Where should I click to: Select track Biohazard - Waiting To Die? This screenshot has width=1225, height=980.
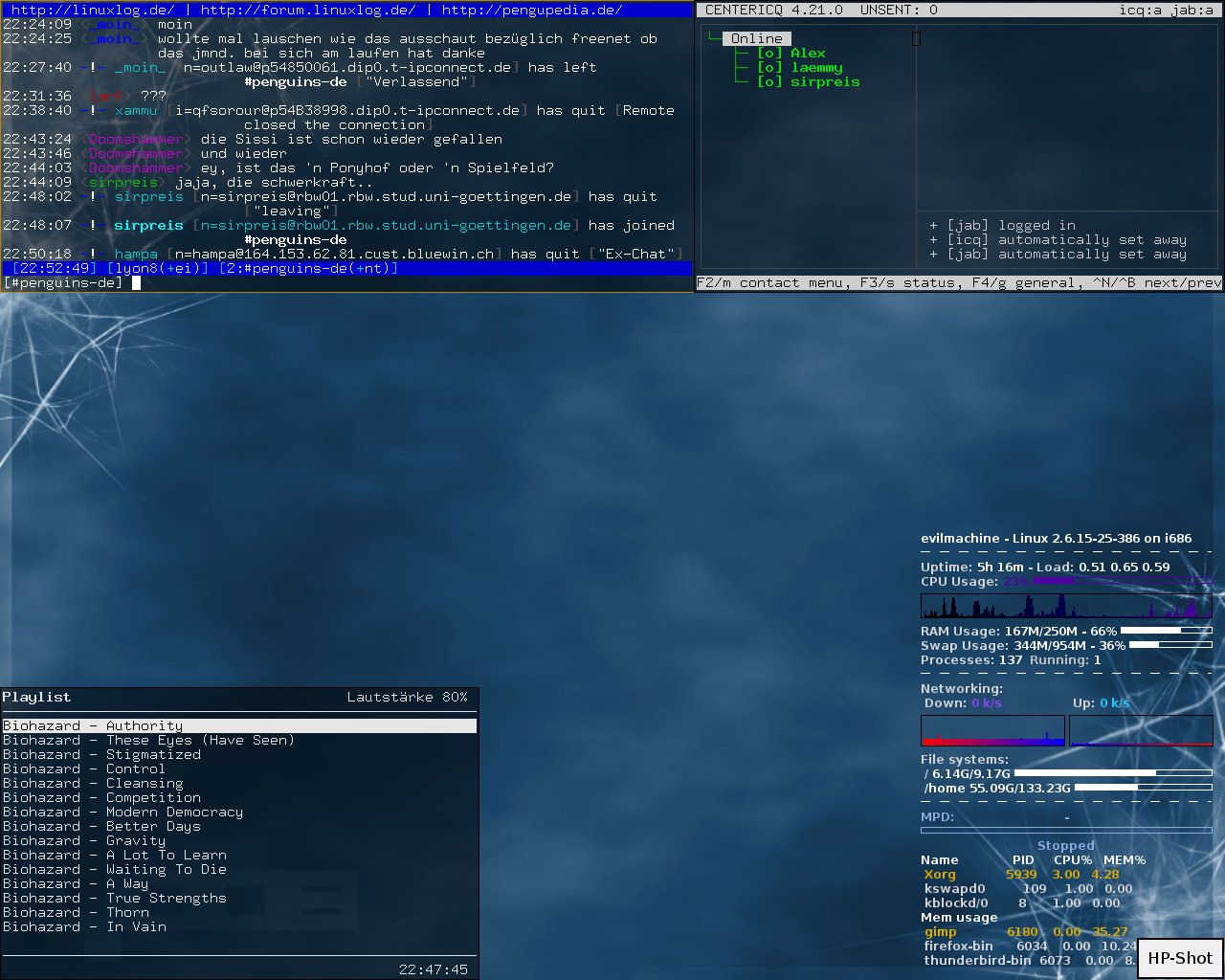tap(115, 870)
